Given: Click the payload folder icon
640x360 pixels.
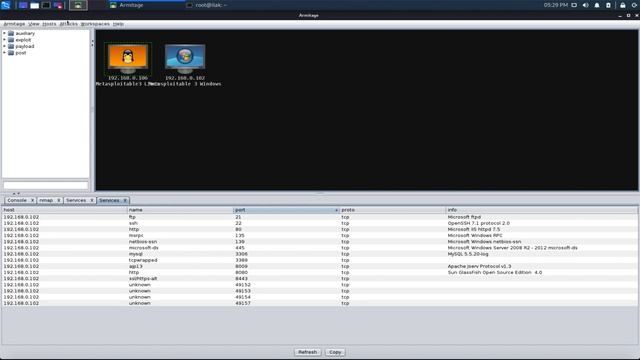Looking at the screenshot, I should pyautogui.click(x=11, y=47).
